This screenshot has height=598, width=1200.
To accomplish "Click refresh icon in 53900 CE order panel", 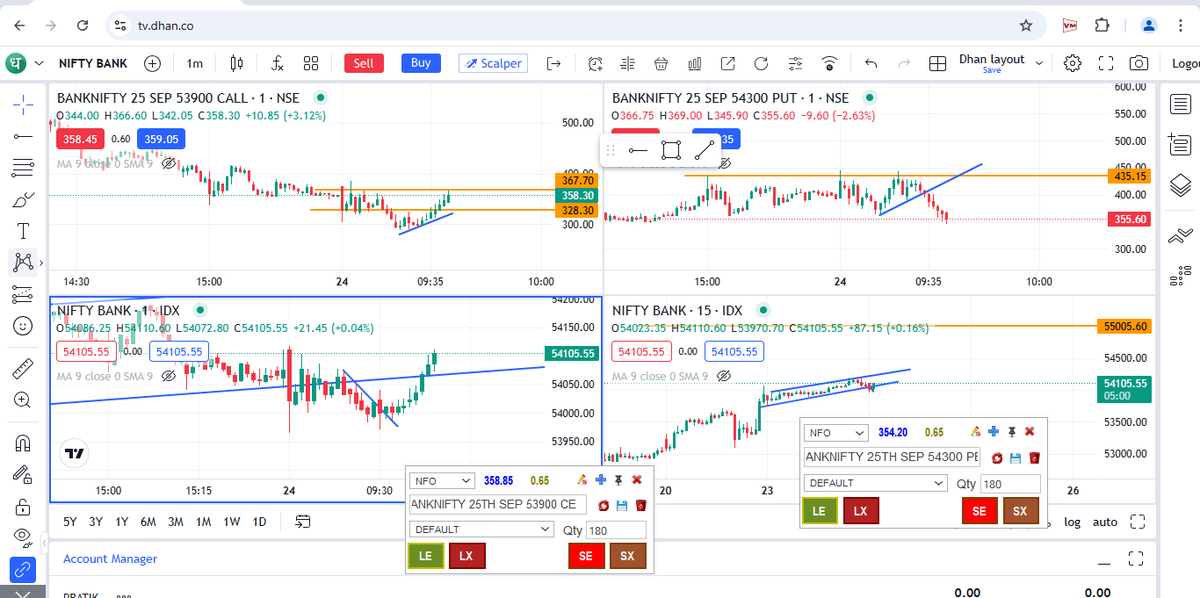I will pyautogui.click(x=605, y=506).
